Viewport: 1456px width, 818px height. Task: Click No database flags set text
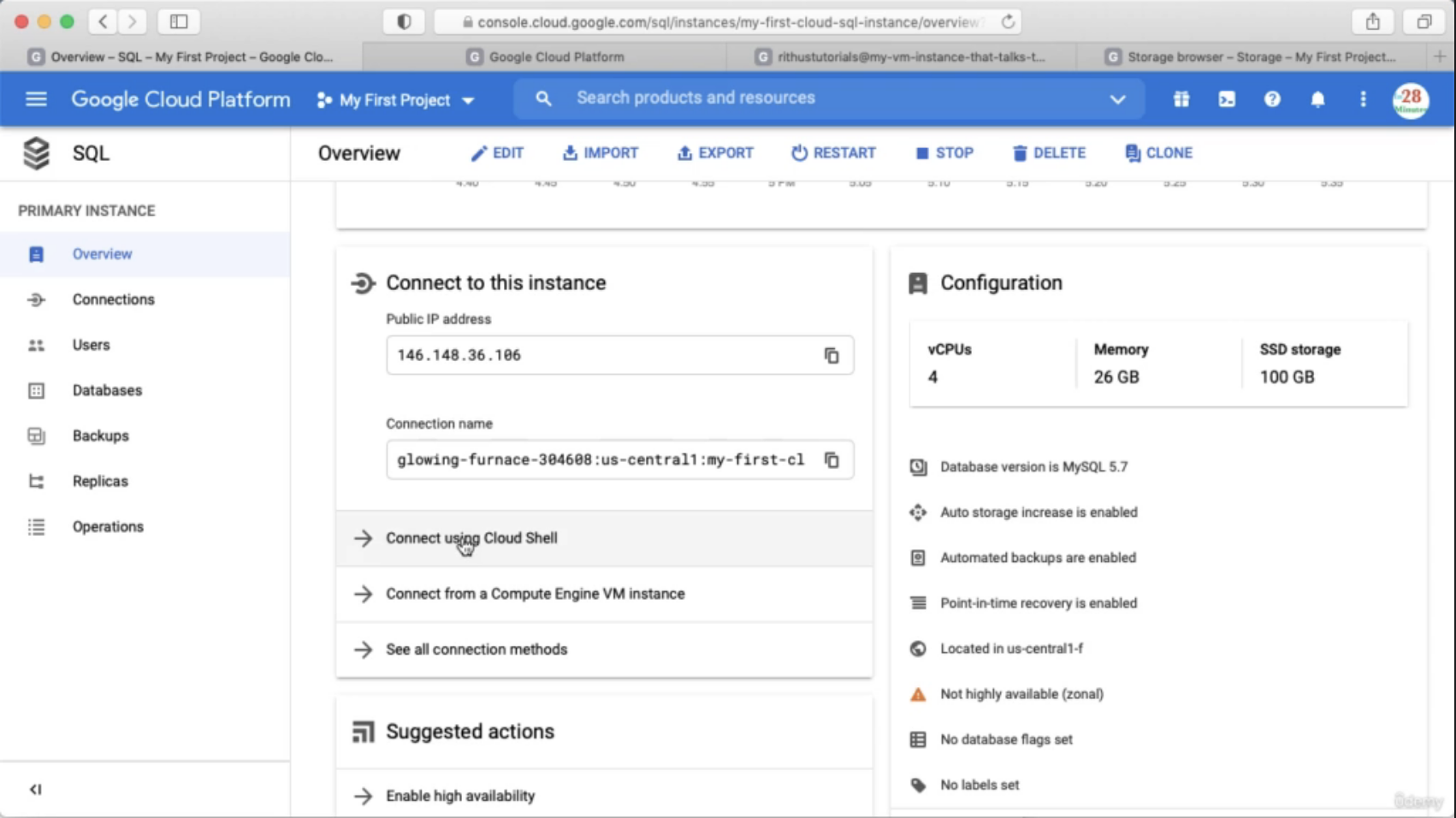click(x=1006, y=739)
